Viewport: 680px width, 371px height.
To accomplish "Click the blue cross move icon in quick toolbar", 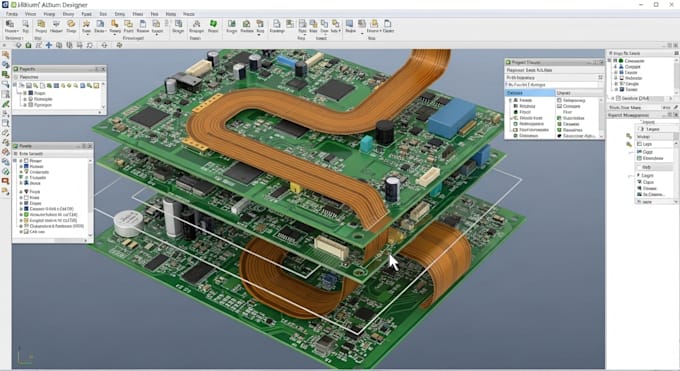I will coord(49,45).
